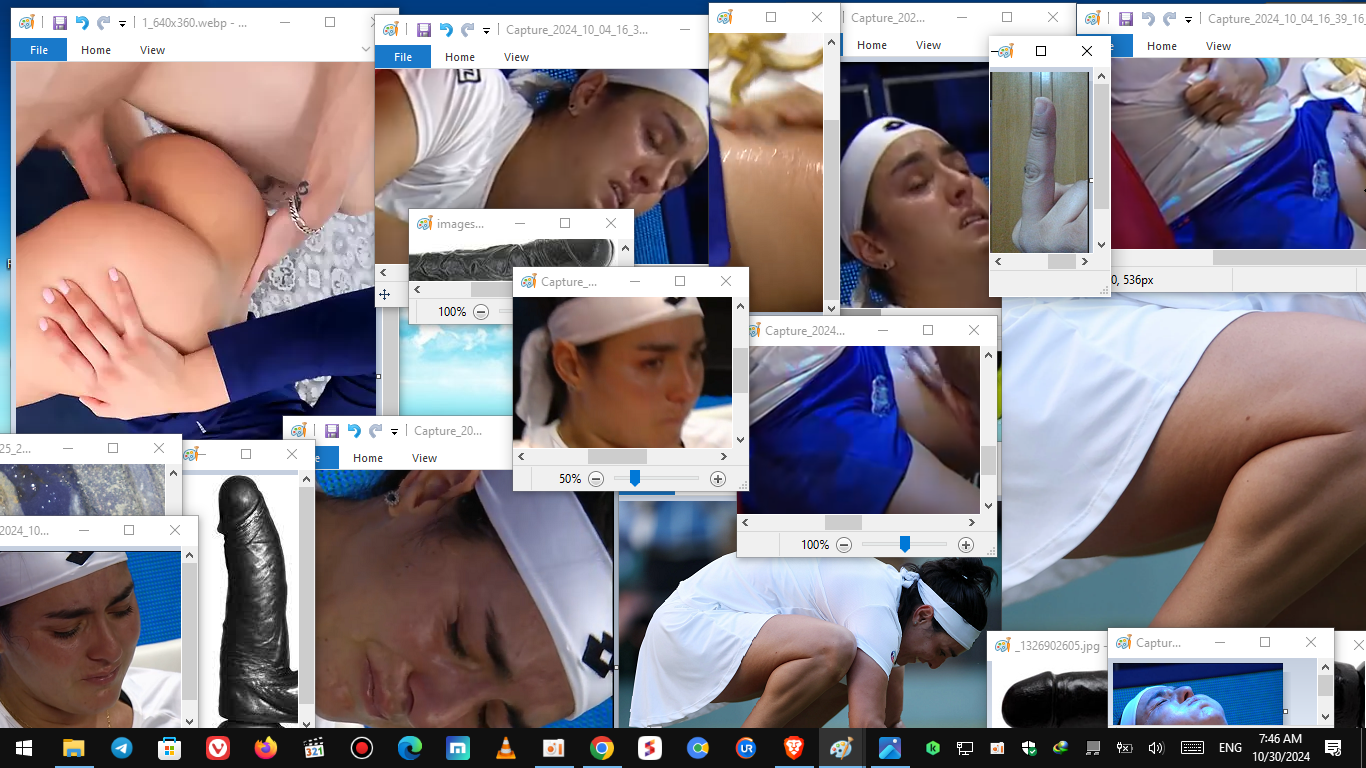
Task: Click Redo arrow in the 1_640x360.webp window
Action: point(104,23)
